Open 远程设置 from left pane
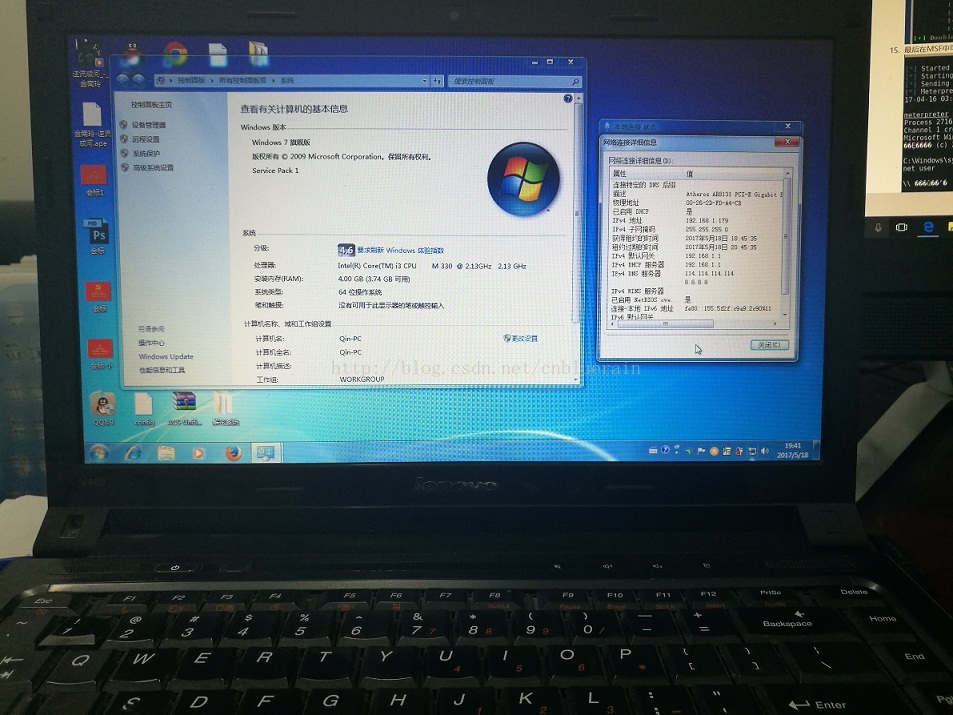 (x=146, y=139)
